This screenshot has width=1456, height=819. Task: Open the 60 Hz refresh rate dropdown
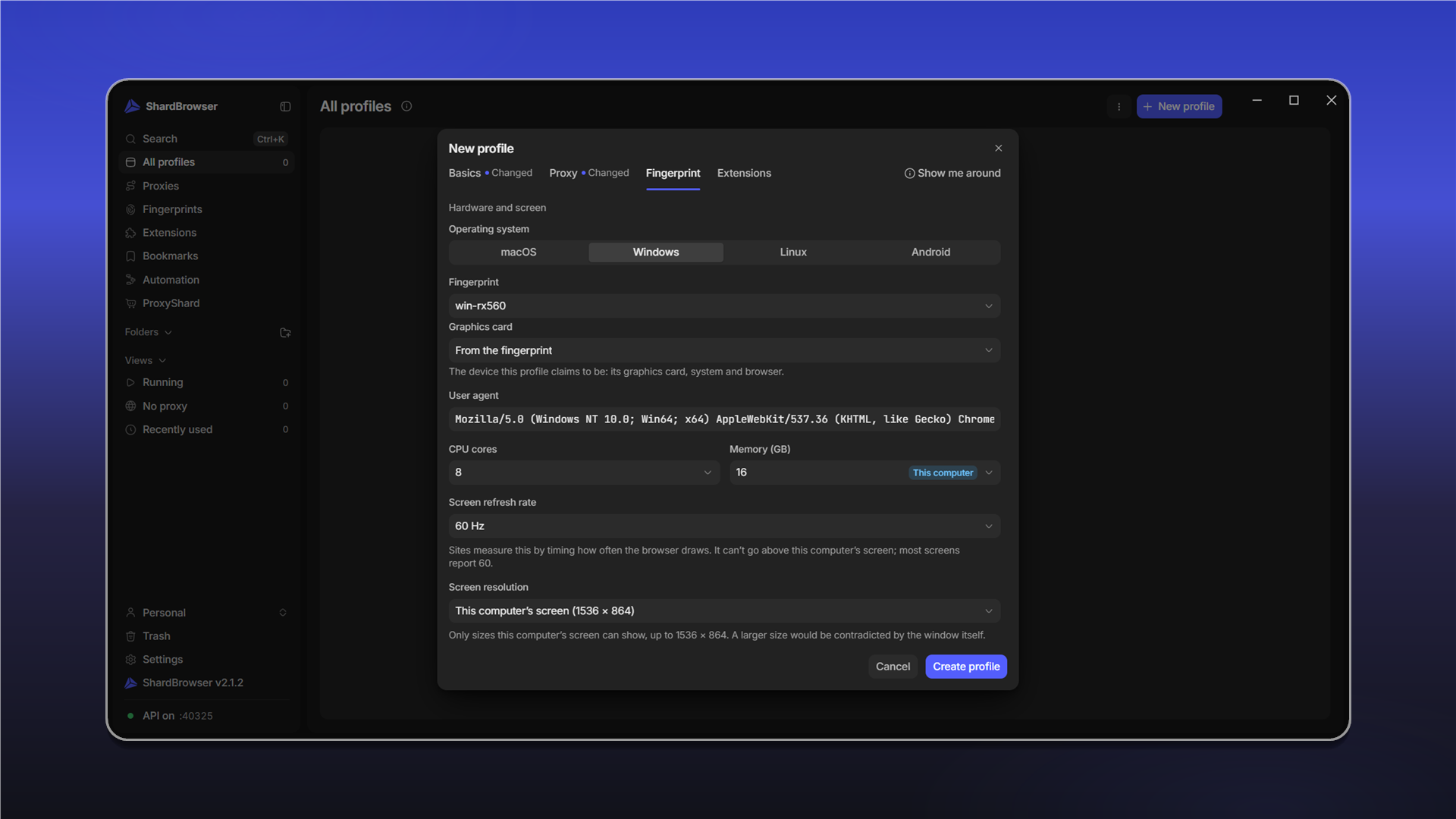tap(724, 526)
